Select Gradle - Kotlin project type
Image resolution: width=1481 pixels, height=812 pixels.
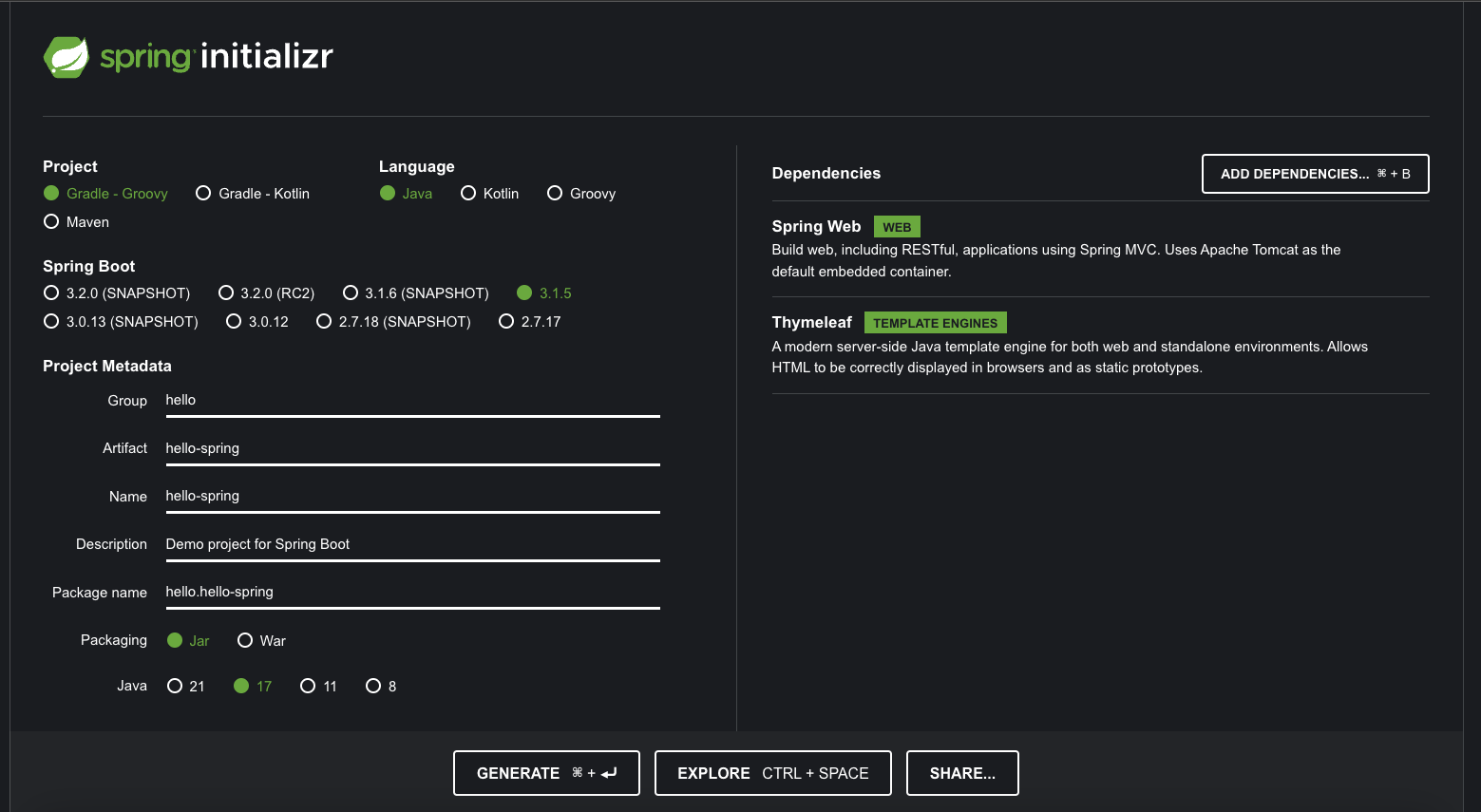pyautogui.click(x=253, y=194)
